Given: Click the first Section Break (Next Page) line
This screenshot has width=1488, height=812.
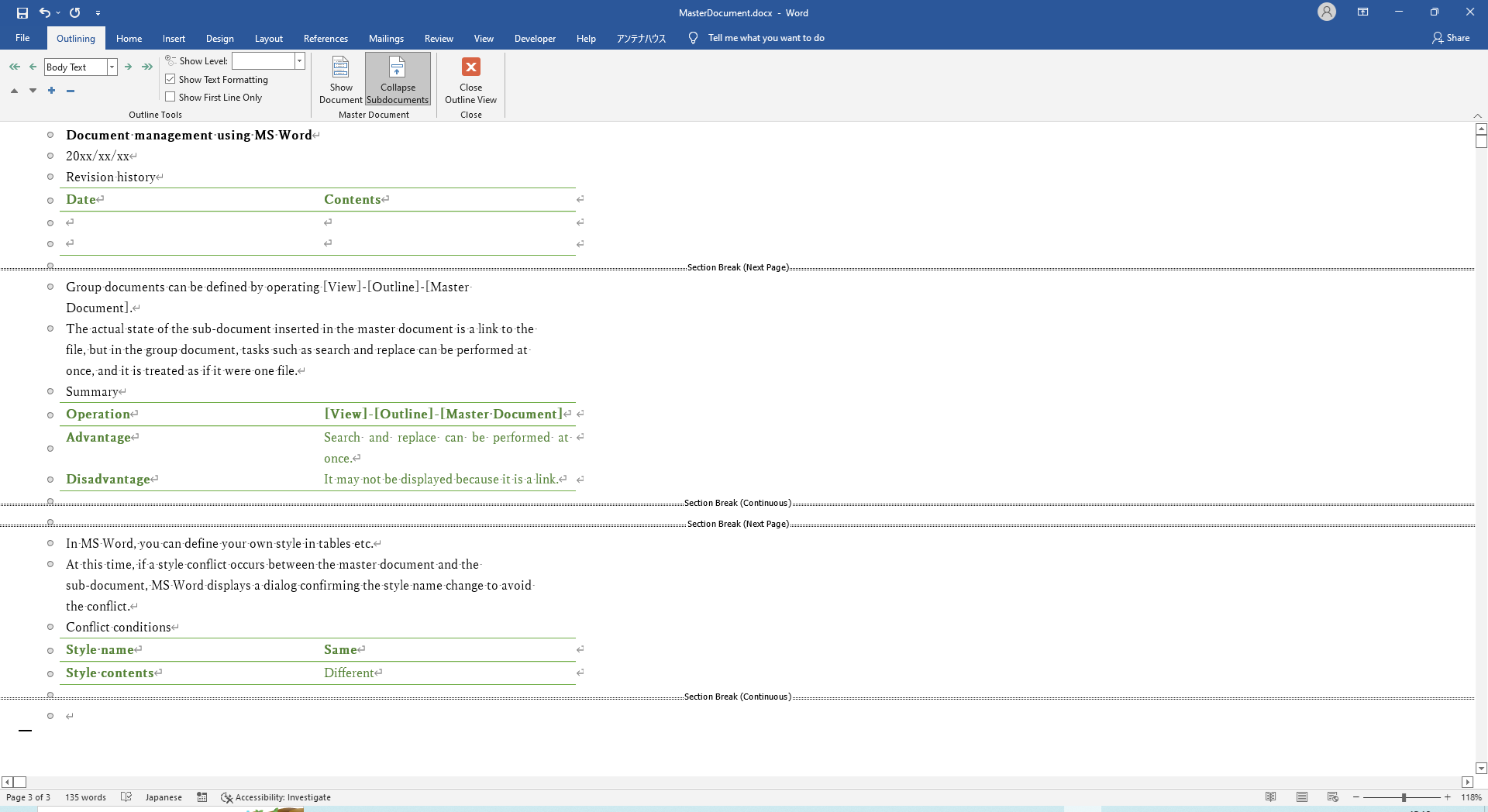Looking at the screenshot, I should (738, 267).
